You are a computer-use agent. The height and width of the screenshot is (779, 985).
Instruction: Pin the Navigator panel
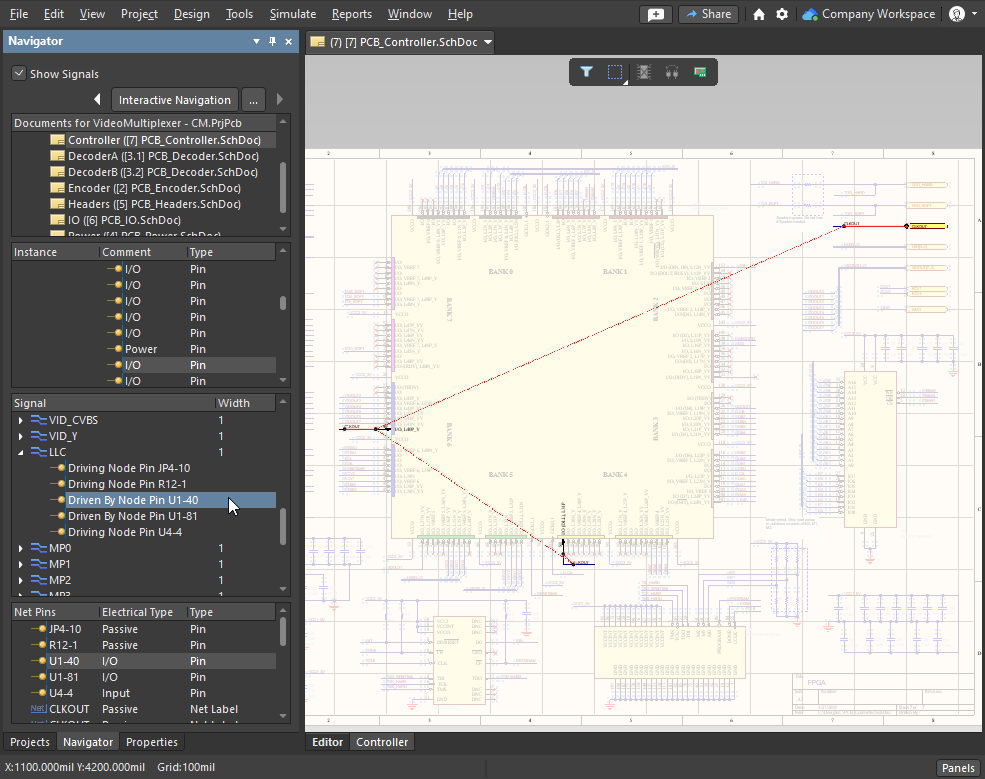(x=273, y=42)
